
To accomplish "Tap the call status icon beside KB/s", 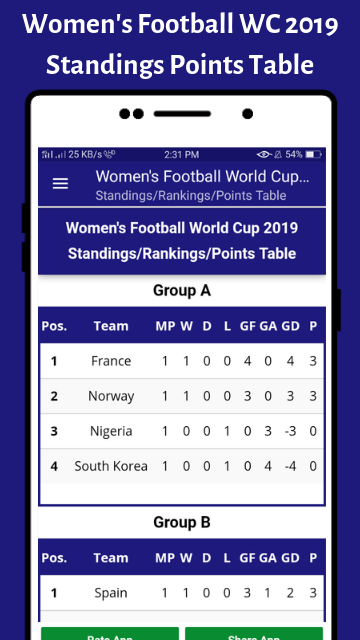I will [x=109, y=154].
